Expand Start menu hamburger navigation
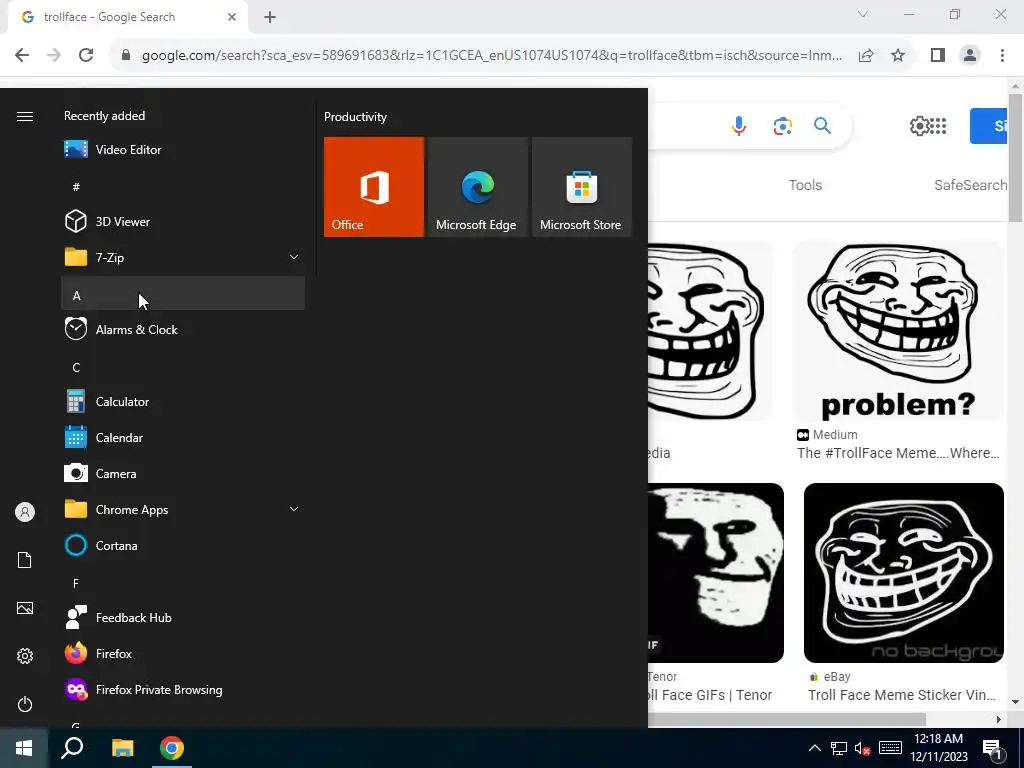 [x=25, y=116]
